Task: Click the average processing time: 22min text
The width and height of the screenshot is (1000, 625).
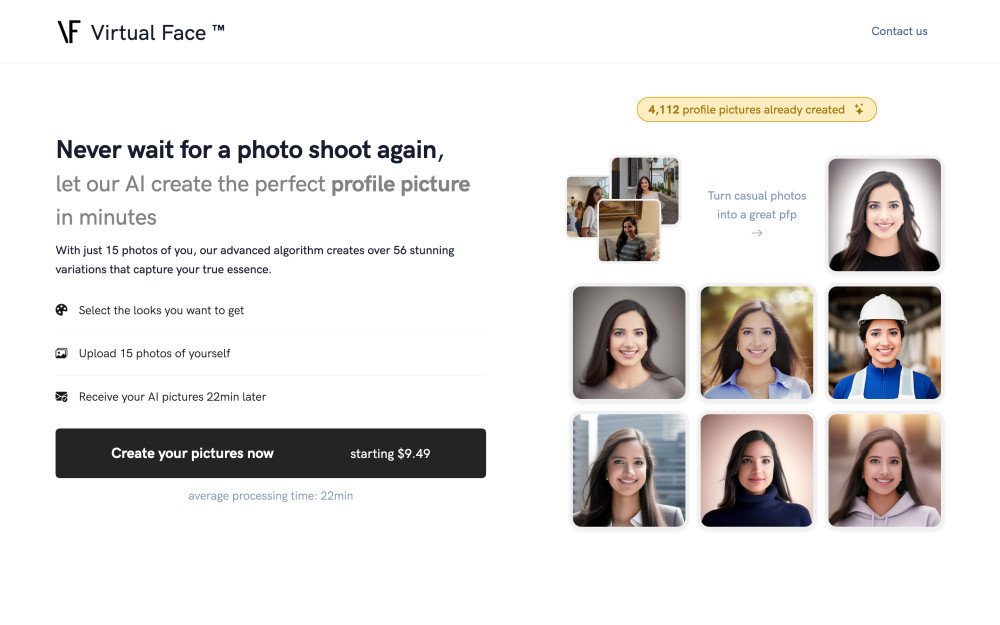Action: click(270, 496)
